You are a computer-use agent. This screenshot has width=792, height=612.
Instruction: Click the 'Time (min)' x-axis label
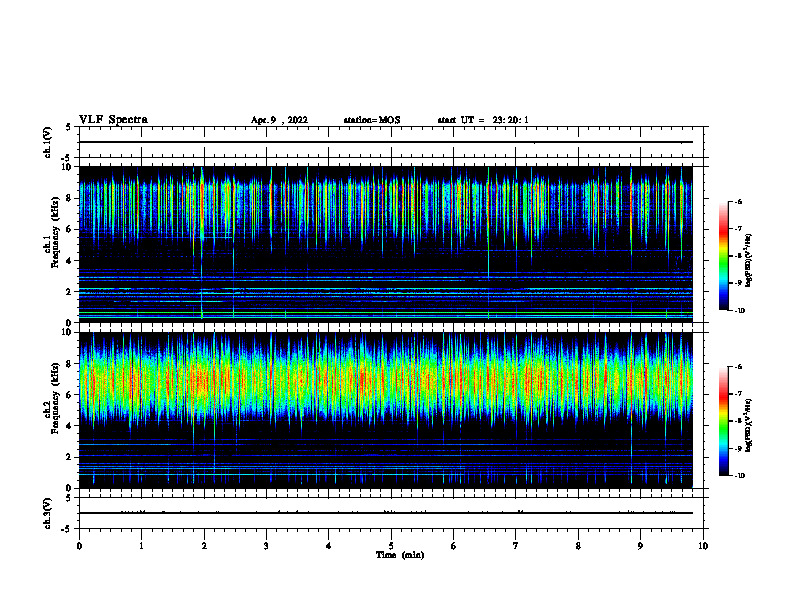400,555
